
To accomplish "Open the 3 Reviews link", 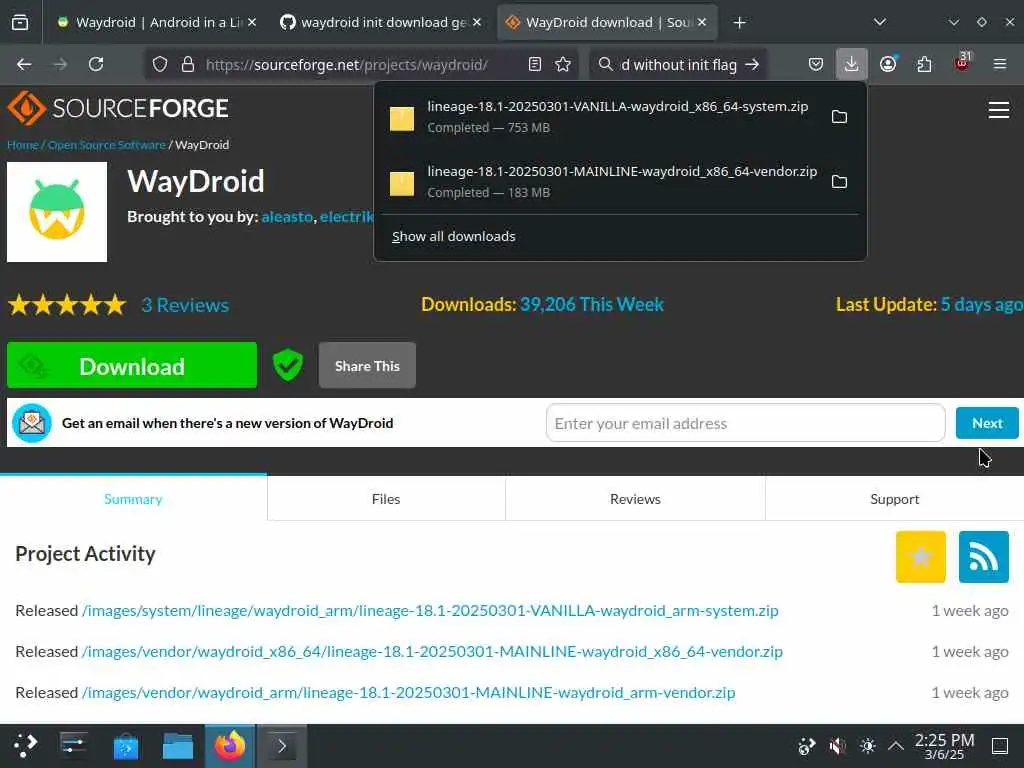I will point(185,305).
